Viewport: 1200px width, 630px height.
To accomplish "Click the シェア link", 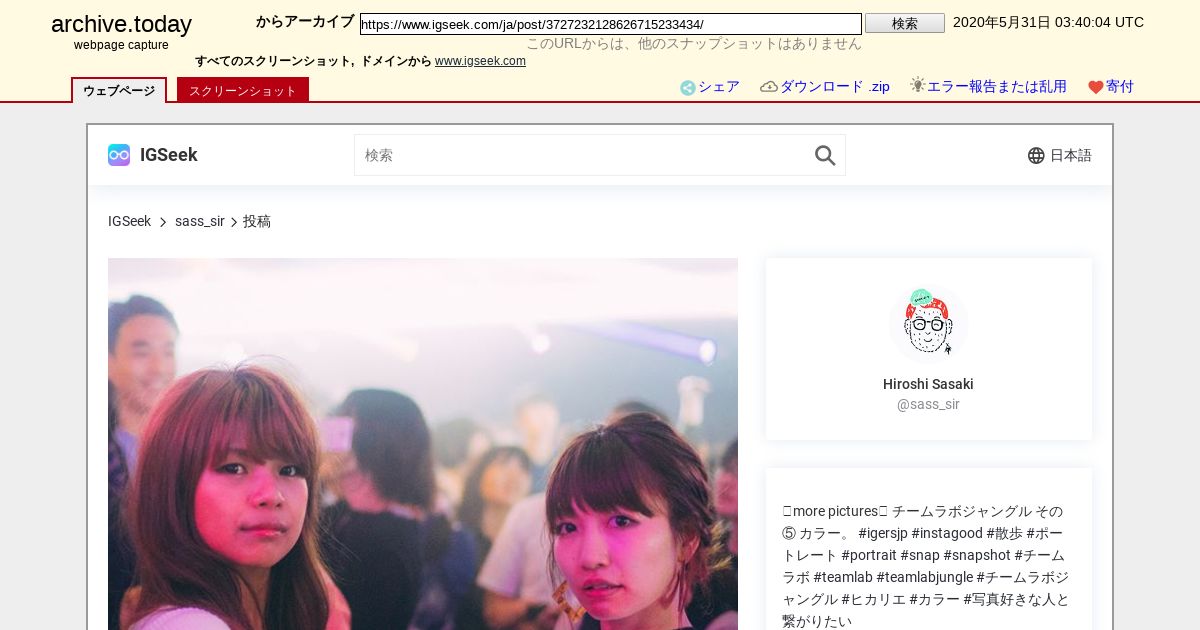I will [719, 87].
